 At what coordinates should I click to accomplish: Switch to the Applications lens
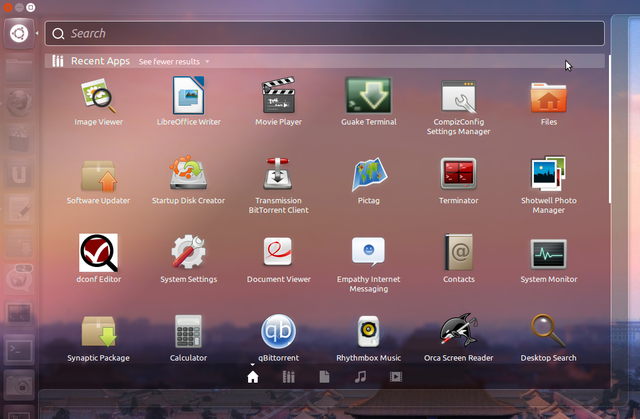289,377
